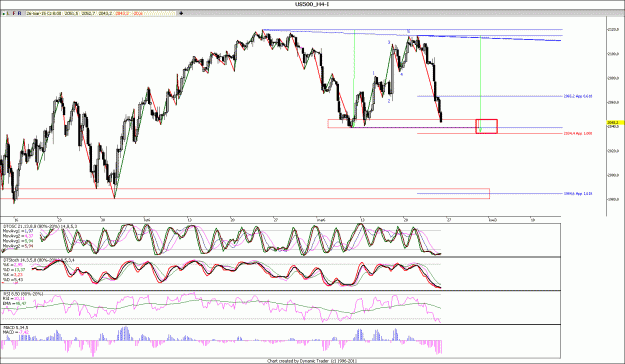
Task: Click the green dot icon in toolbar
Action: 4,14
